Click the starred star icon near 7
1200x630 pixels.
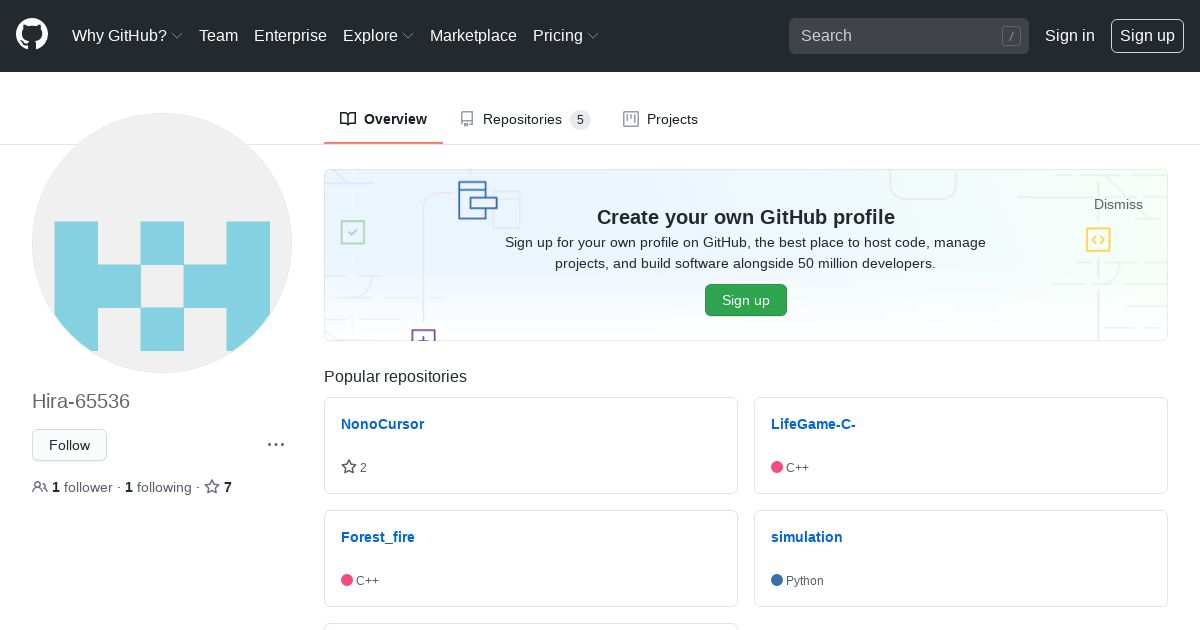[x=212, y=487]
